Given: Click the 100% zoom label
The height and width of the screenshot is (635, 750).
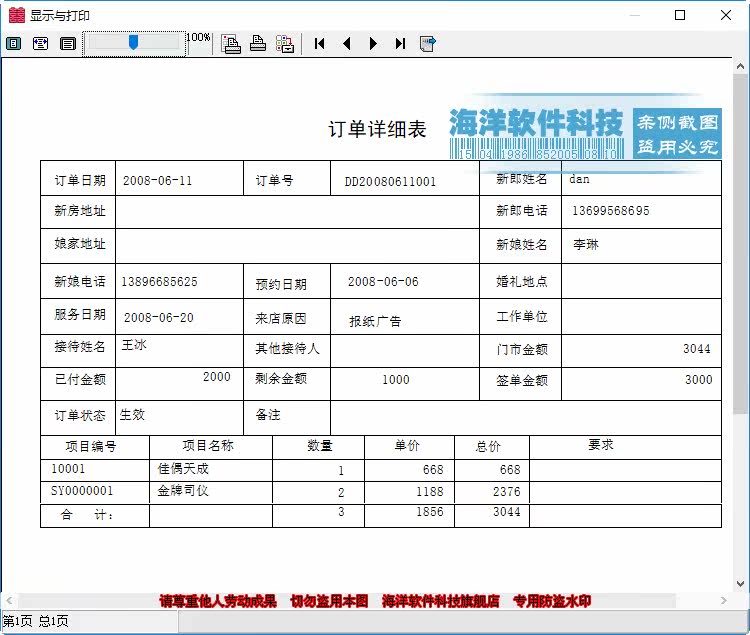Looking at the screenshot, I should [x=199, y=37].
